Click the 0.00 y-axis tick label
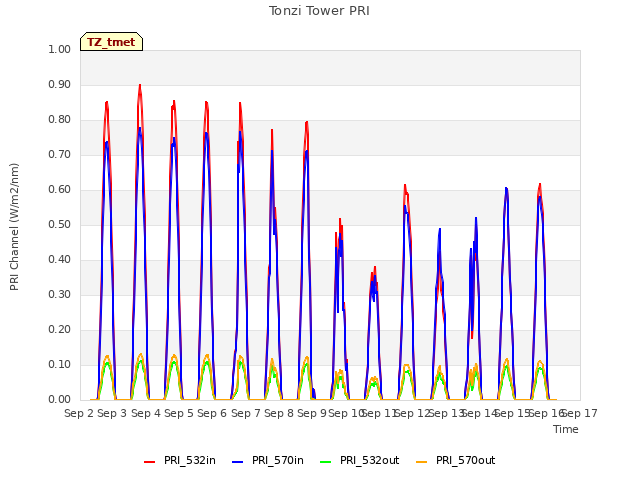This screenshot has height=480, width=640. [x=60, y=400]
